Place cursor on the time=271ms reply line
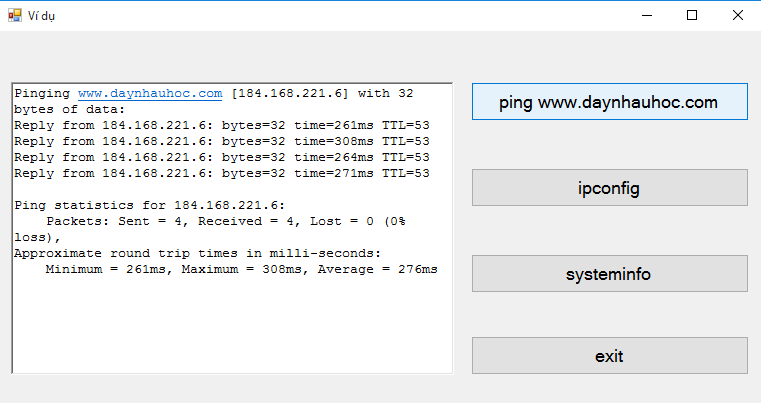Image resolution: width=761 pixels, height=403 pixels. 222,174
